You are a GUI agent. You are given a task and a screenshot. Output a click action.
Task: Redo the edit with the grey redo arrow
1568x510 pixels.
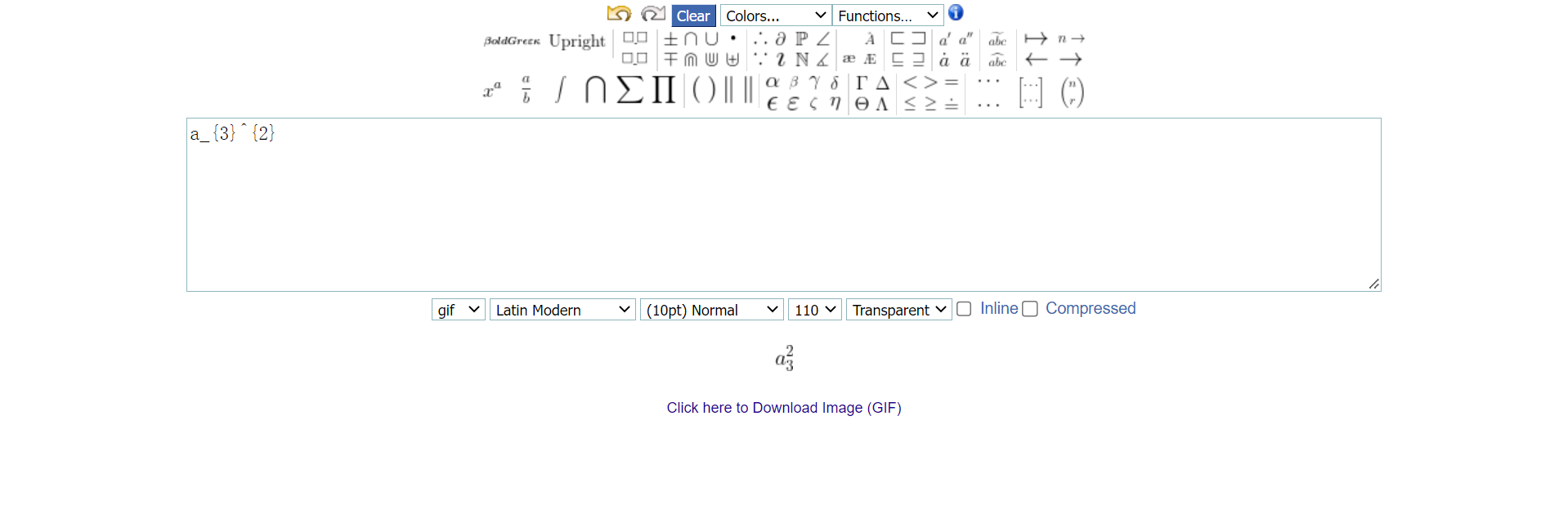(652, 14)
